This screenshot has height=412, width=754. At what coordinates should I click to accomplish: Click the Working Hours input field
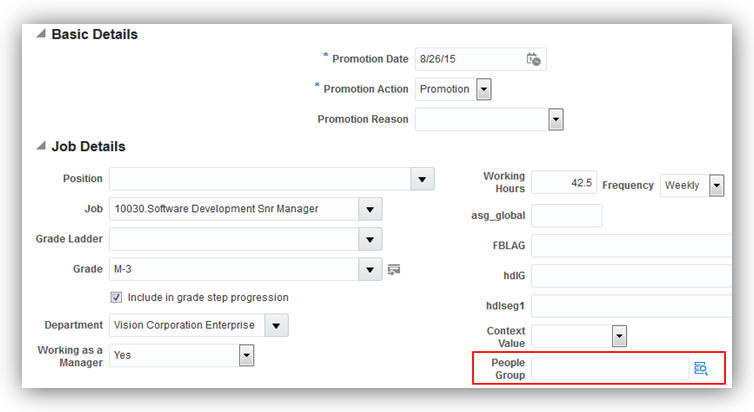564,183
